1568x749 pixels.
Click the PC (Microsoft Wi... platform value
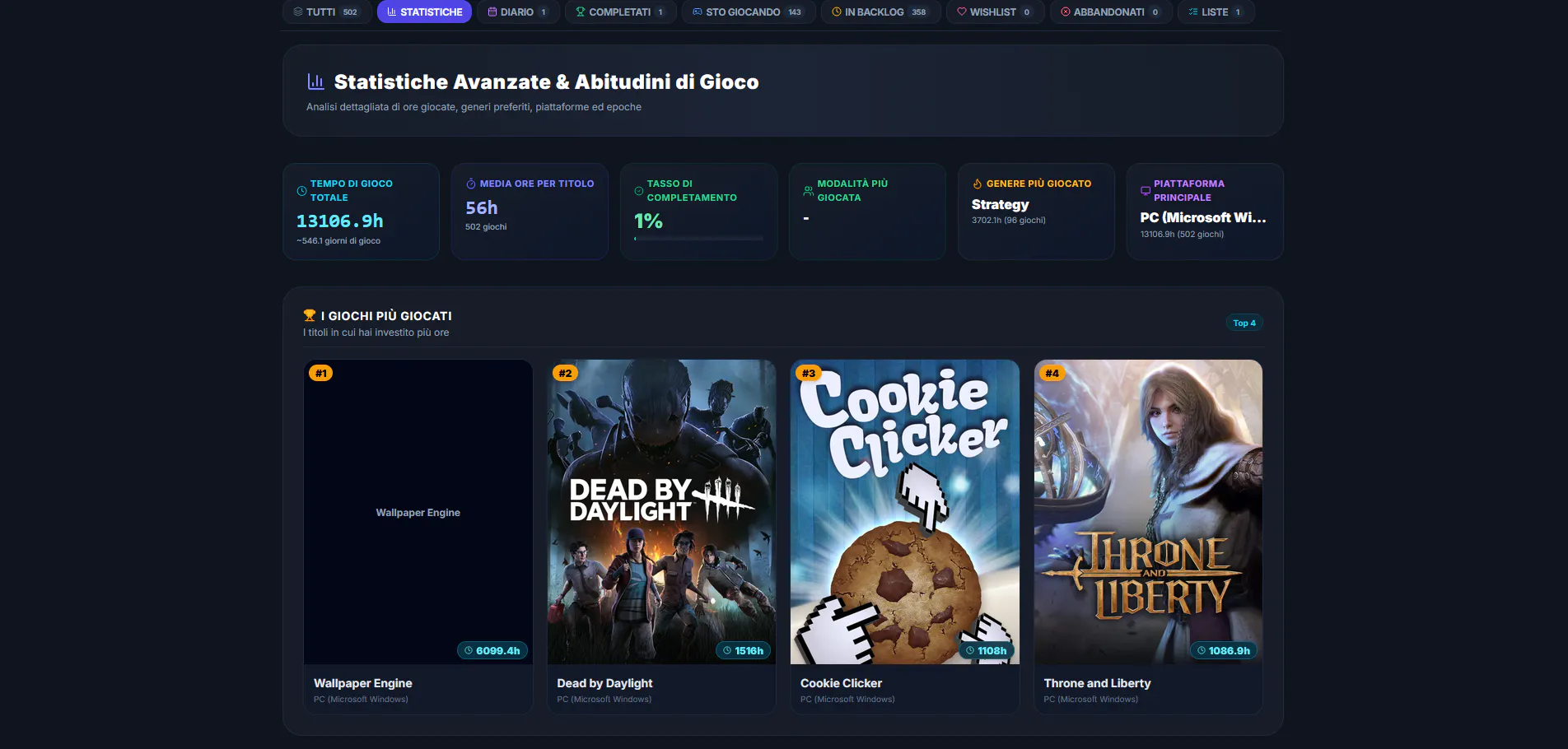click(x=1203, y=217)
